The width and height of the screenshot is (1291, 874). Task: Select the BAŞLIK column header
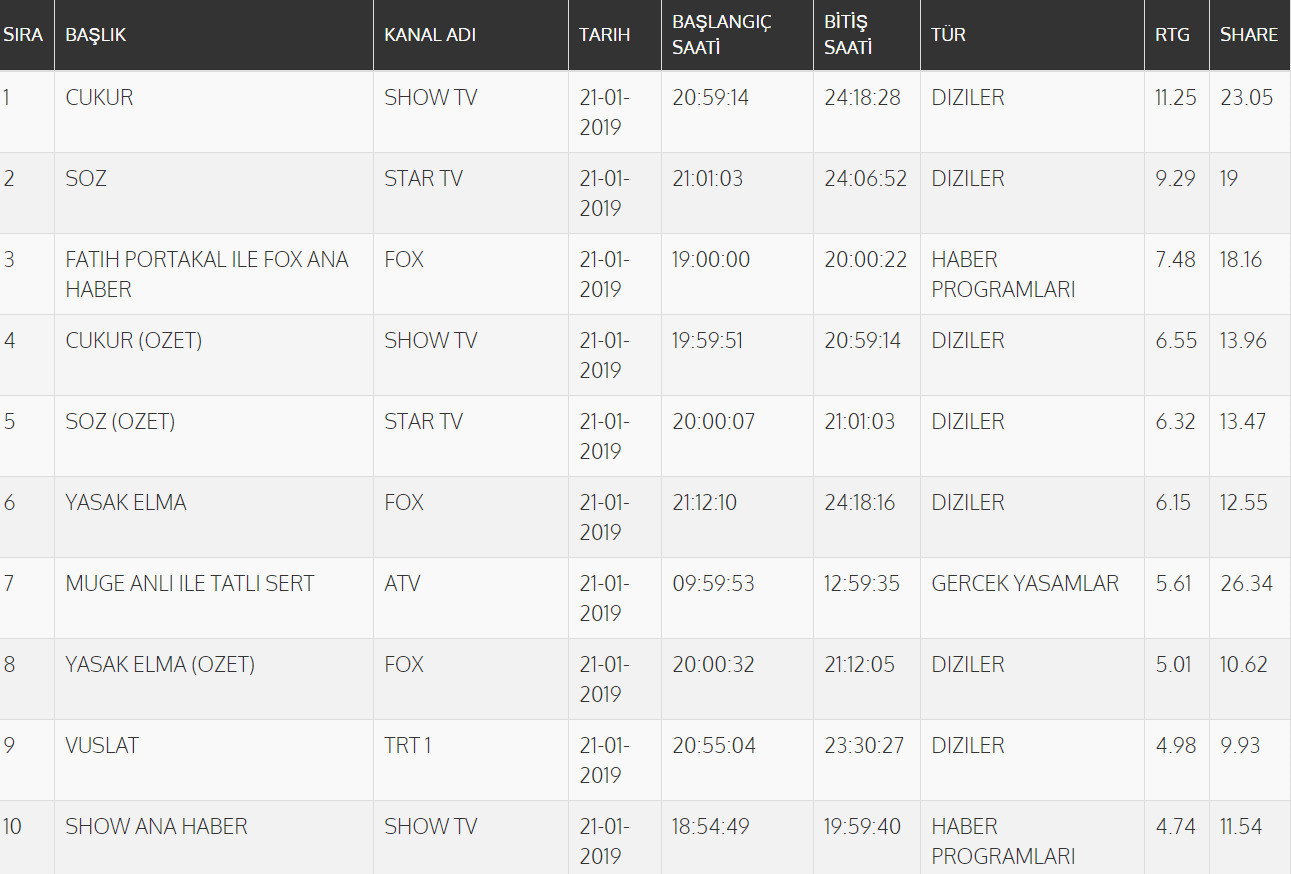95,35
